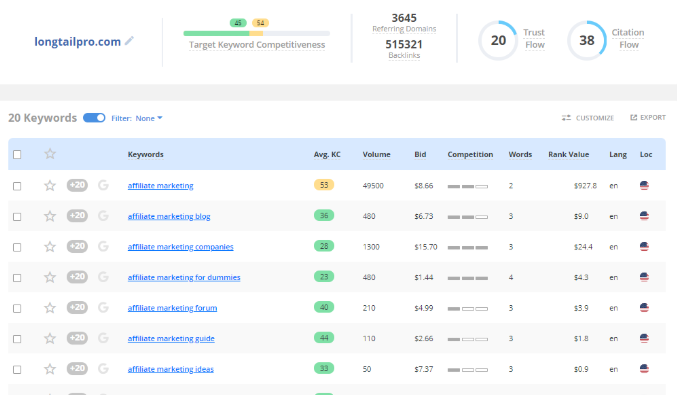Viewport: 677px width, 395px height.
Task: Star the affiliate marketing guide row
Action: [x=50, y=338]
